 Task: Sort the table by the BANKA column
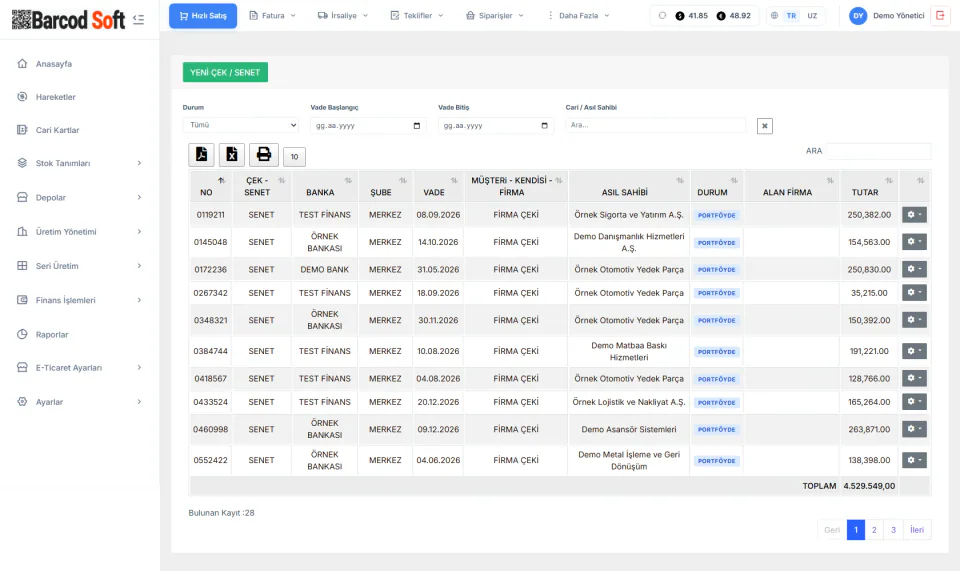pyautogui.click(x=325, y=186)
